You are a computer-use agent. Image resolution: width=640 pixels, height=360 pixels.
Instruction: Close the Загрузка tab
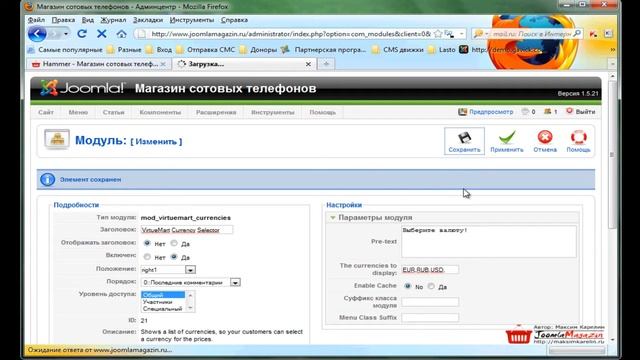click(308, 64)
